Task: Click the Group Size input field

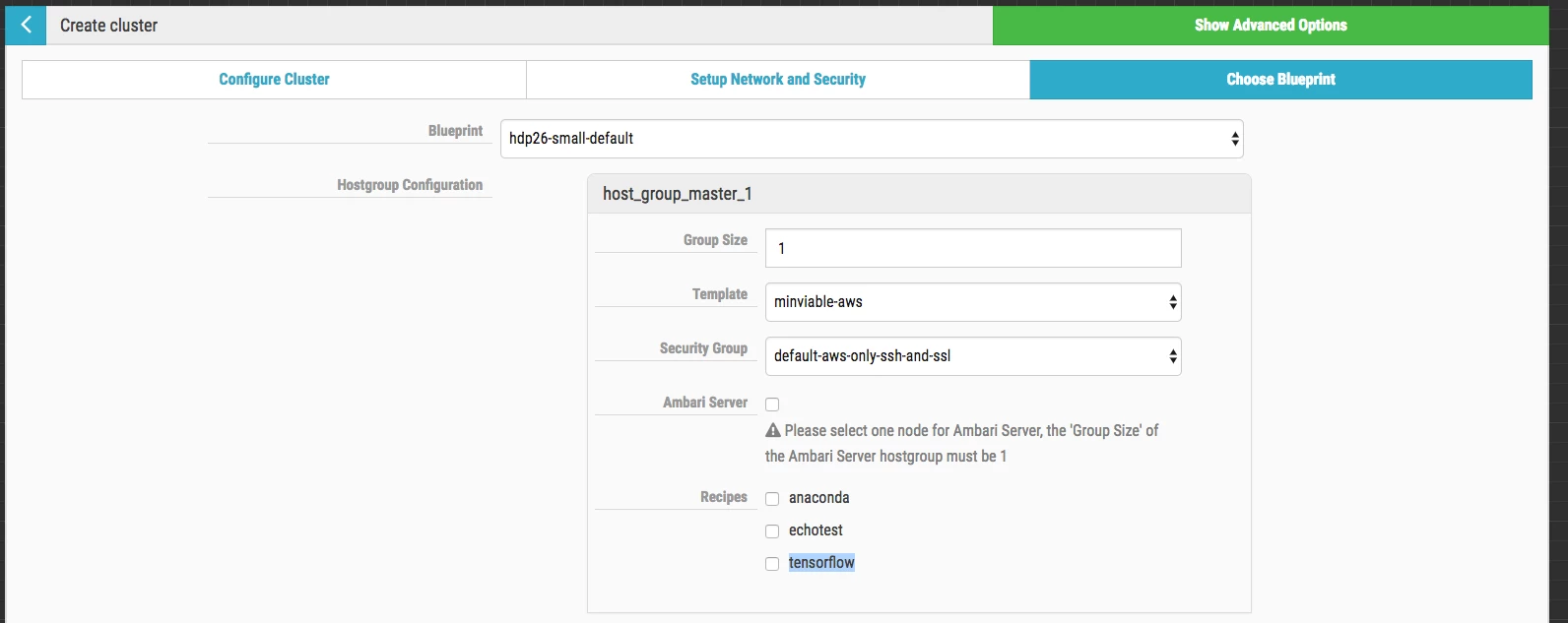Action: [973, 248]
